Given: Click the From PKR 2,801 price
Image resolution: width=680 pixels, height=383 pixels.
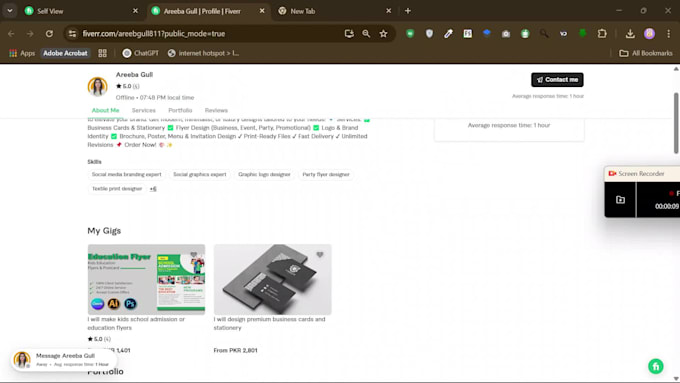Looking at the screenshot, I should pos(235,350).
